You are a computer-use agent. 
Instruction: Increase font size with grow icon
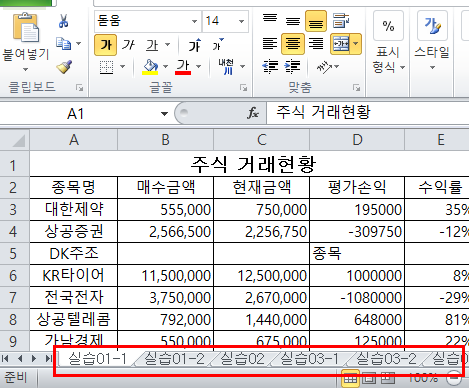tap(195, 45)
